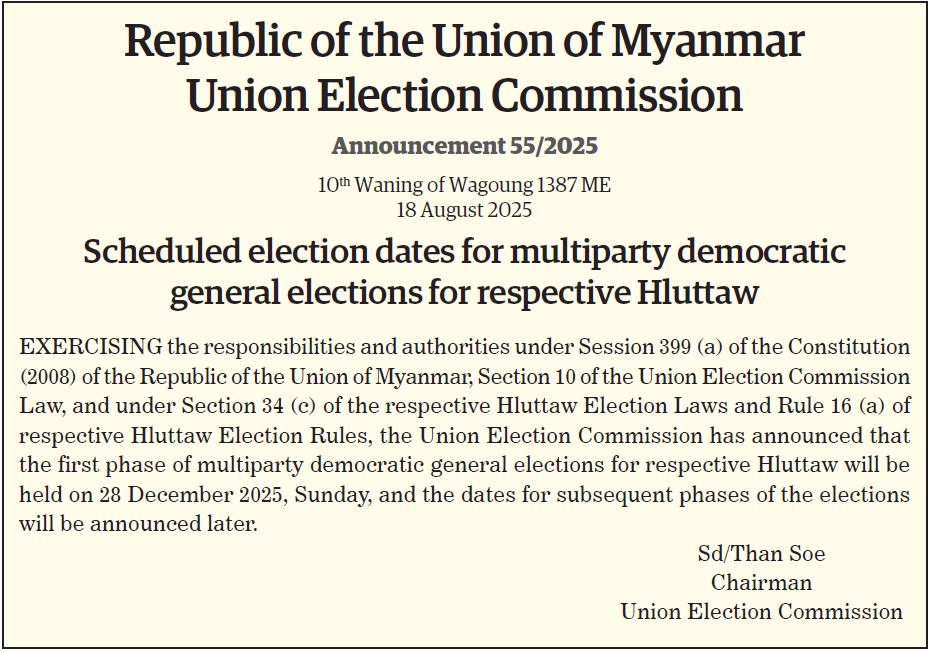Screen dimensions: 931x652
Task: Click the "general elections for respective Hluttaw" heading line
Action: 464,294
